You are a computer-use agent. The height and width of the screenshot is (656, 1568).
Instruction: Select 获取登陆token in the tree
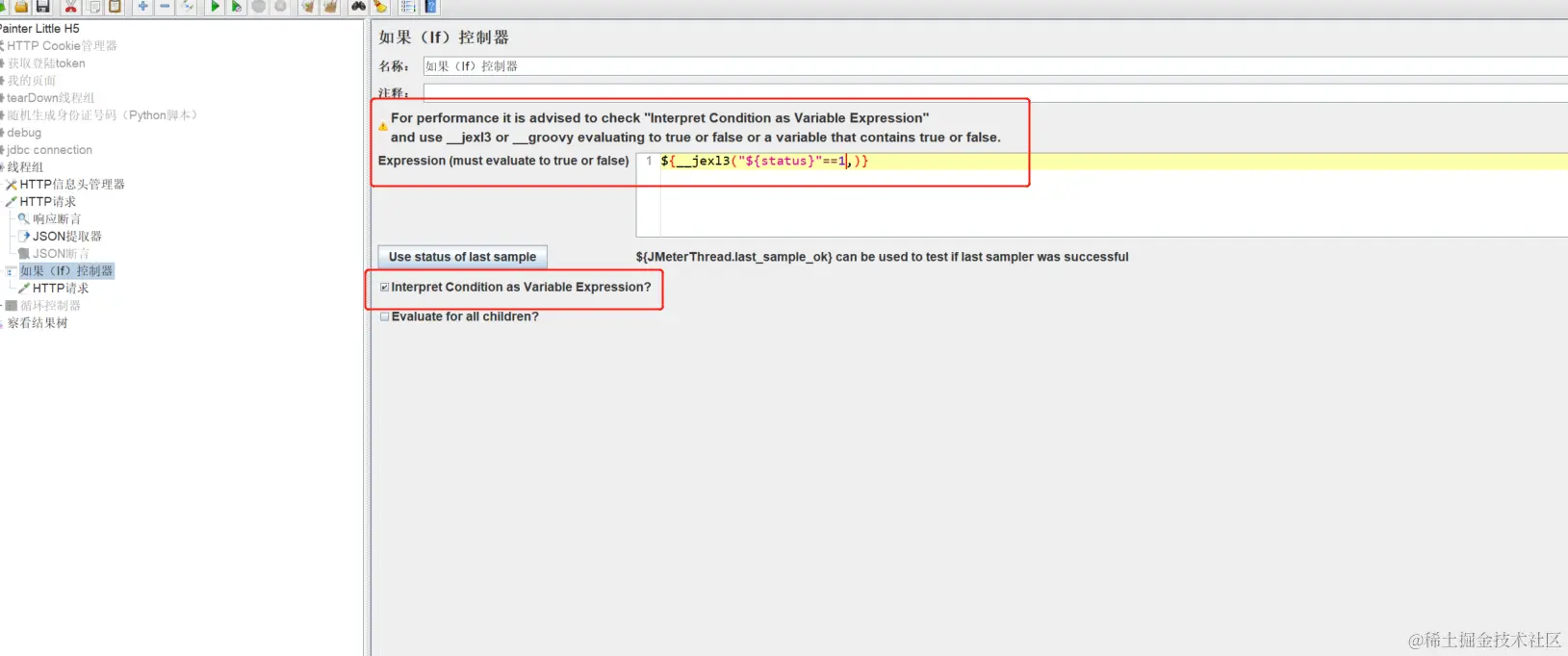click(46, 63)
